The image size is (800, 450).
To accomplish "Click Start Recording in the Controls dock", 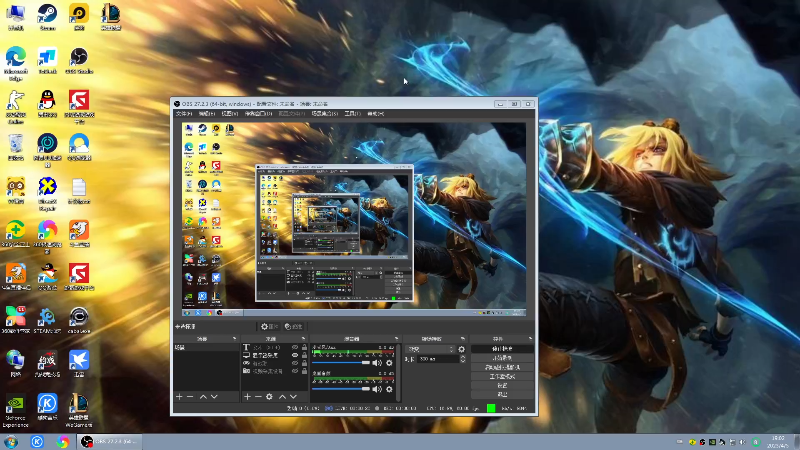I will tap(502, 358).
